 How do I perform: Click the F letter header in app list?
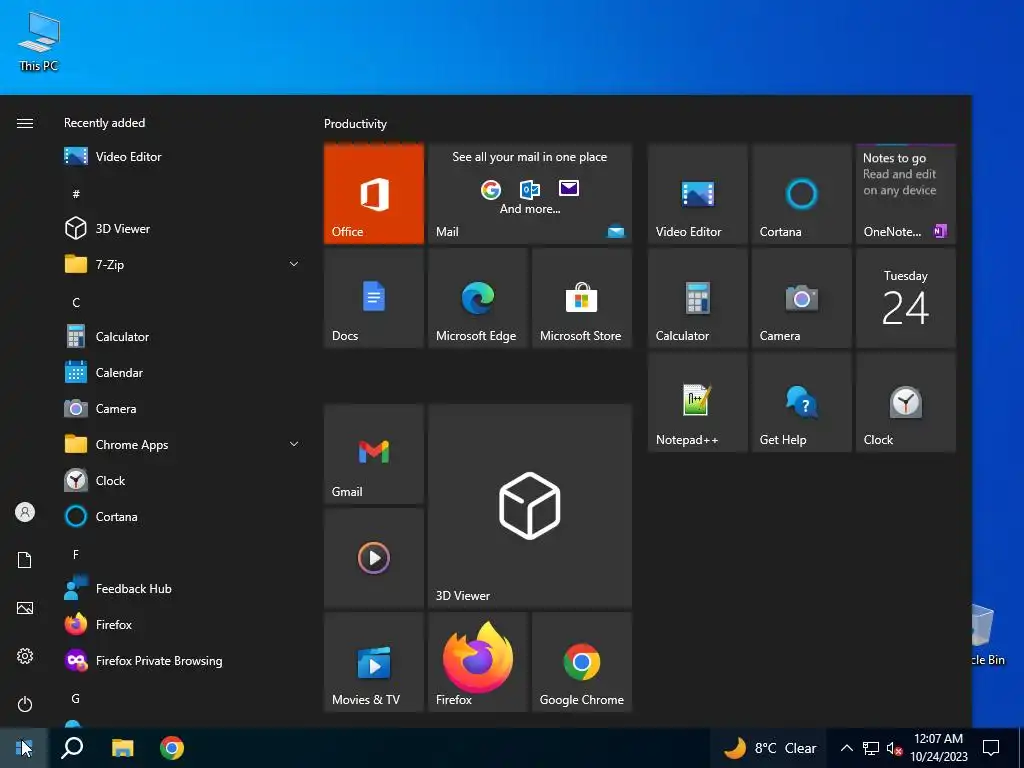pos(76,554)
